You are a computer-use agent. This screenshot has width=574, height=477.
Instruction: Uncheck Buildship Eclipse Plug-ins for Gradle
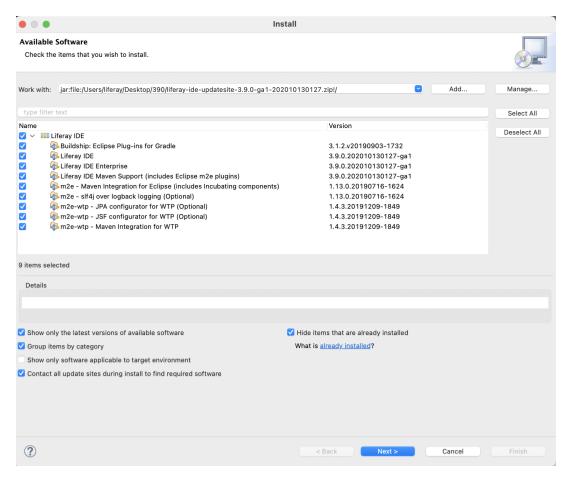(x=22, y=146)
